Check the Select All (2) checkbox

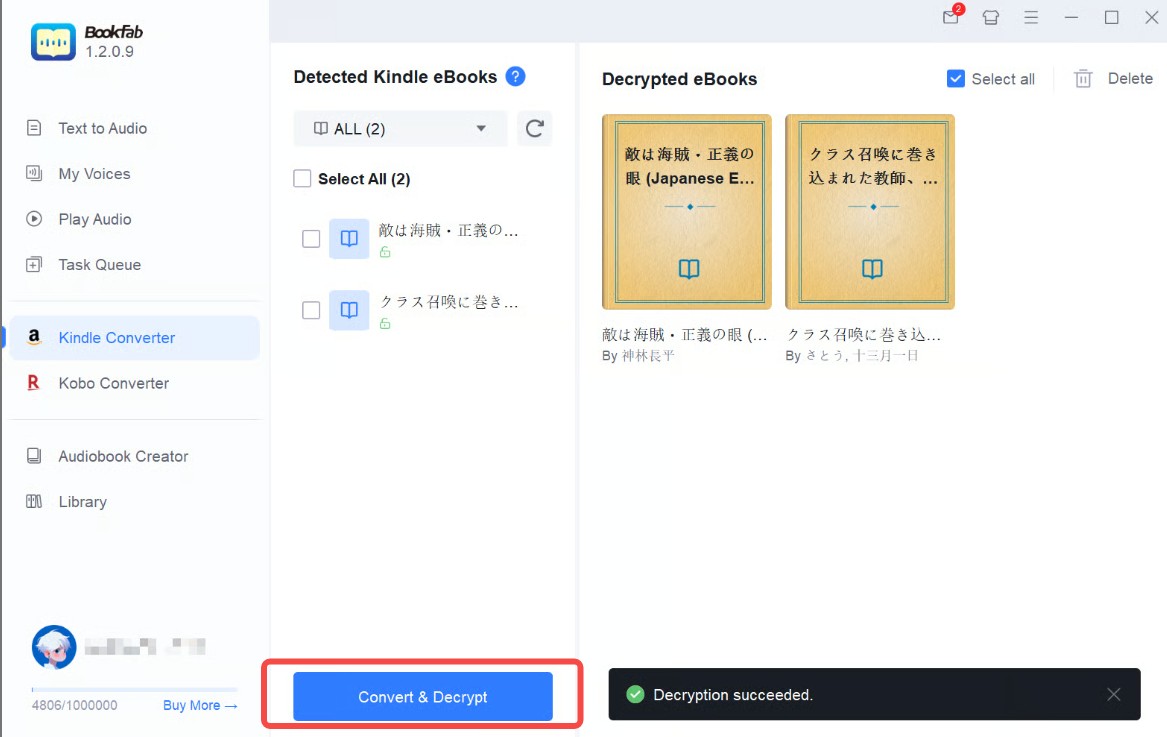(302, 178)
